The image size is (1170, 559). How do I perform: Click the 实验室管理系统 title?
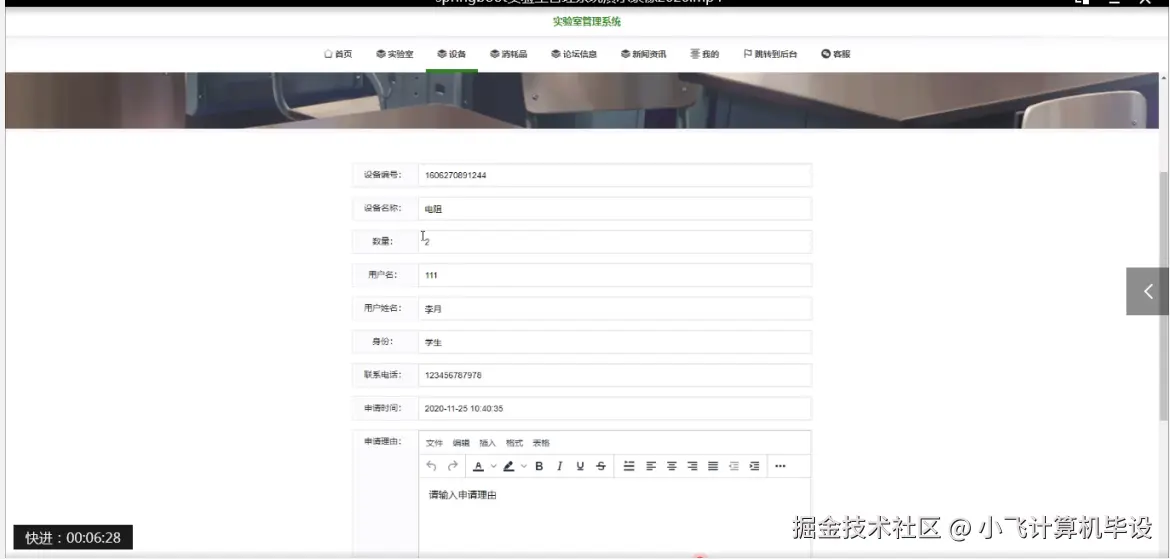click(x=586, y=22)
